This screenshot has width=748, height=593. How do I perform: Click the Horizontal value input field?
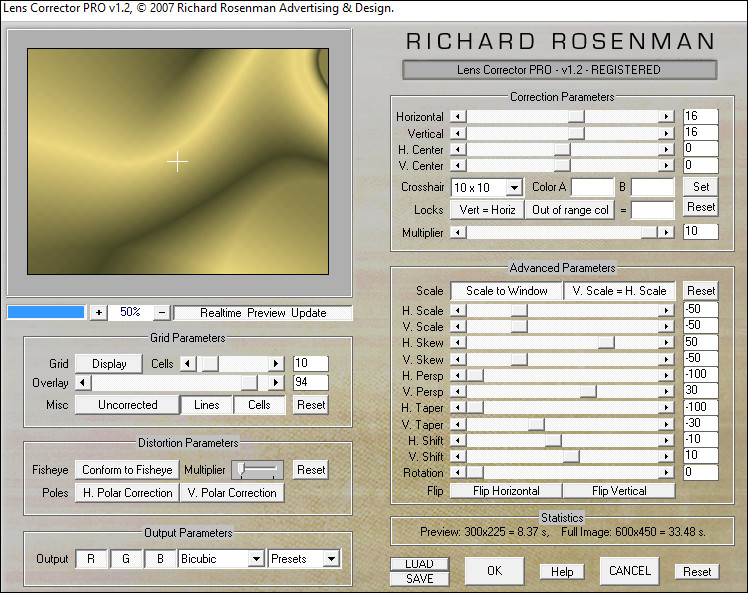point(700,116)
